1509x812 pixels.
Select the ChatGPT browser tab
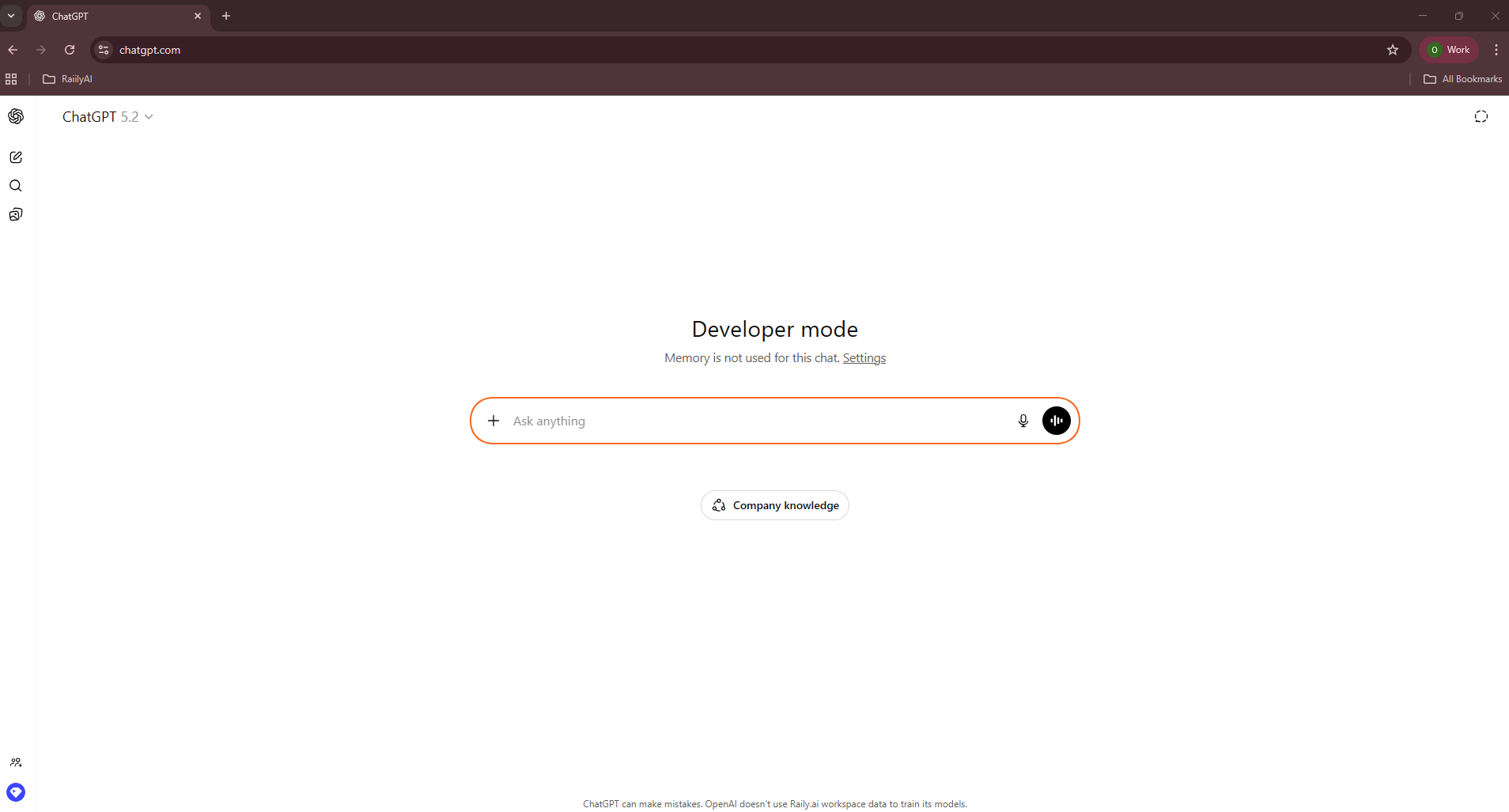[119, 16]
